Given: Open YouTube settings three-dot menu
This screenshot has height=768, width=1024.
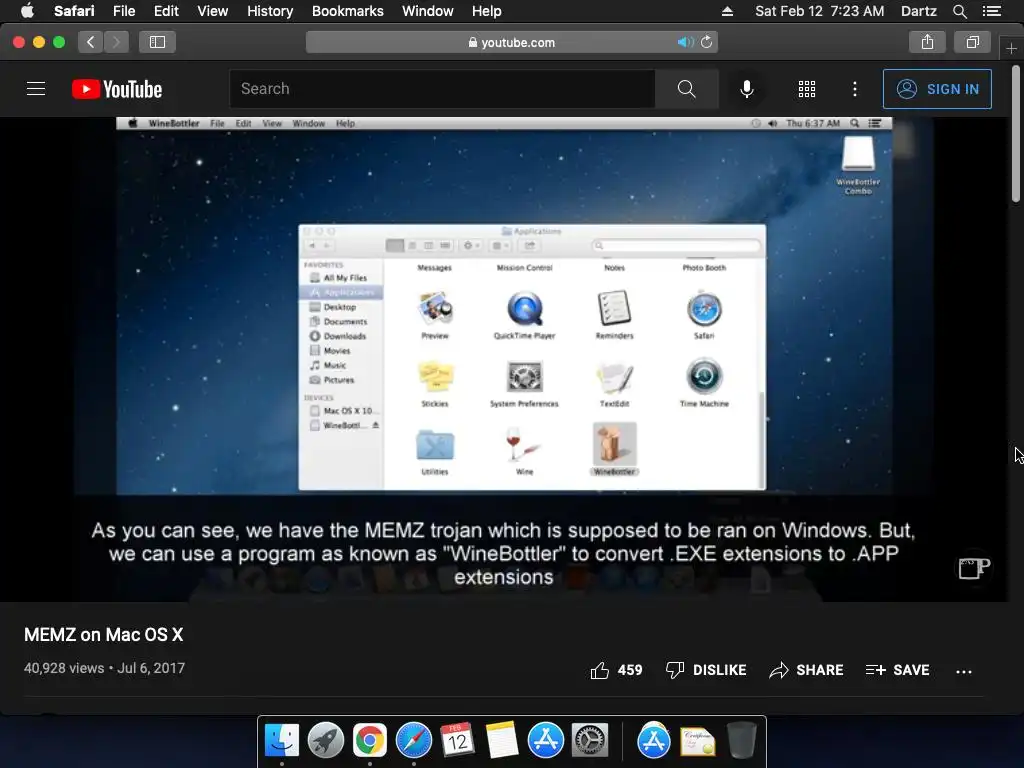Looking at the screenshot, I should (x=854, y=89).
